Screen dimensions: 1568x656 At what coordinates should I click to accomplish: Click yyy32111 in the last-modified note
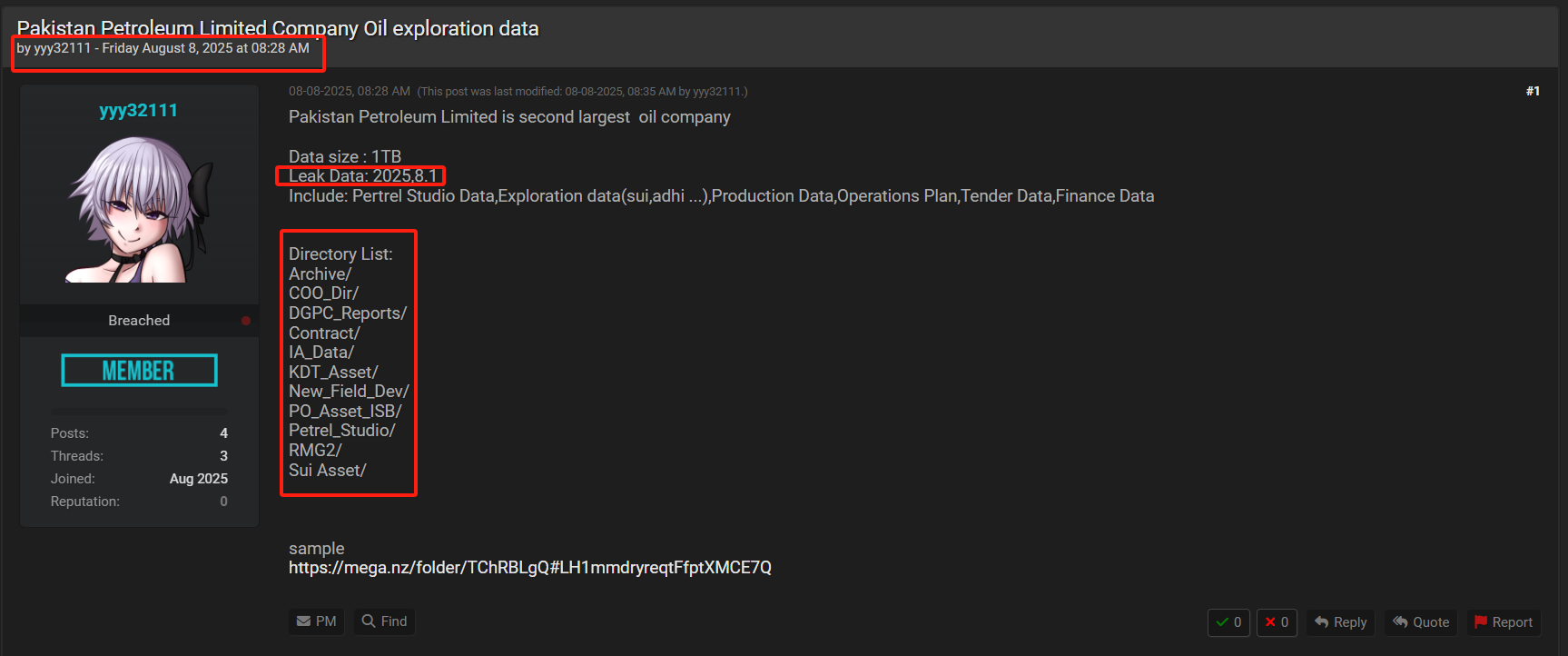tap(716, 92)
